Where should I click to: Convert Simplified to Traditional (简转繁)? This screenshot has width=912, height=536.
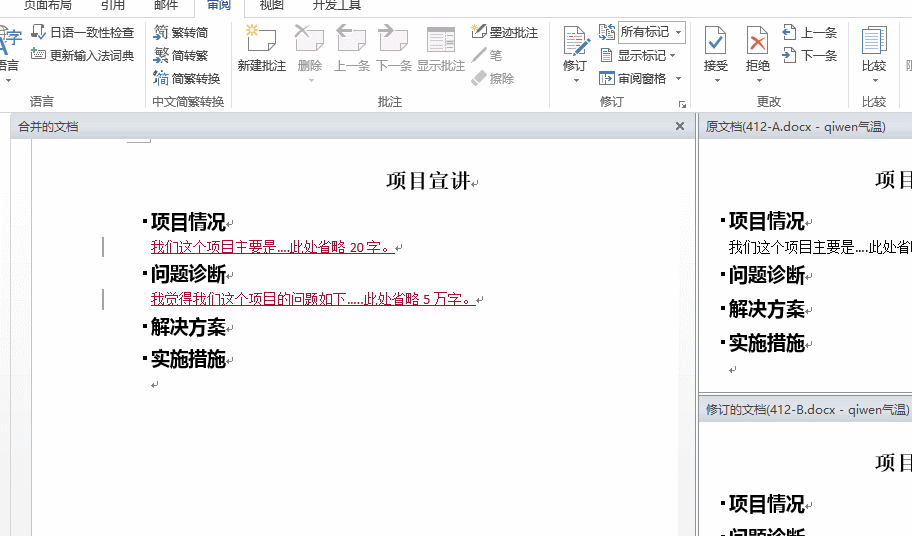click(181, 56)
